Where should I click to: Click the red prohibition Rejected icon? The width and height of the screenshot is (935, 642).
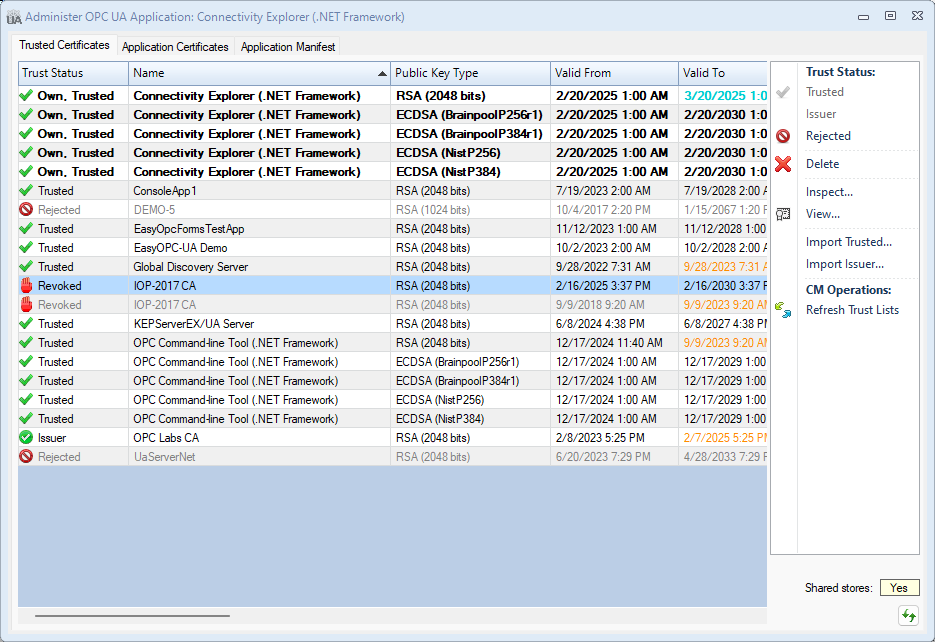(782, 136)
